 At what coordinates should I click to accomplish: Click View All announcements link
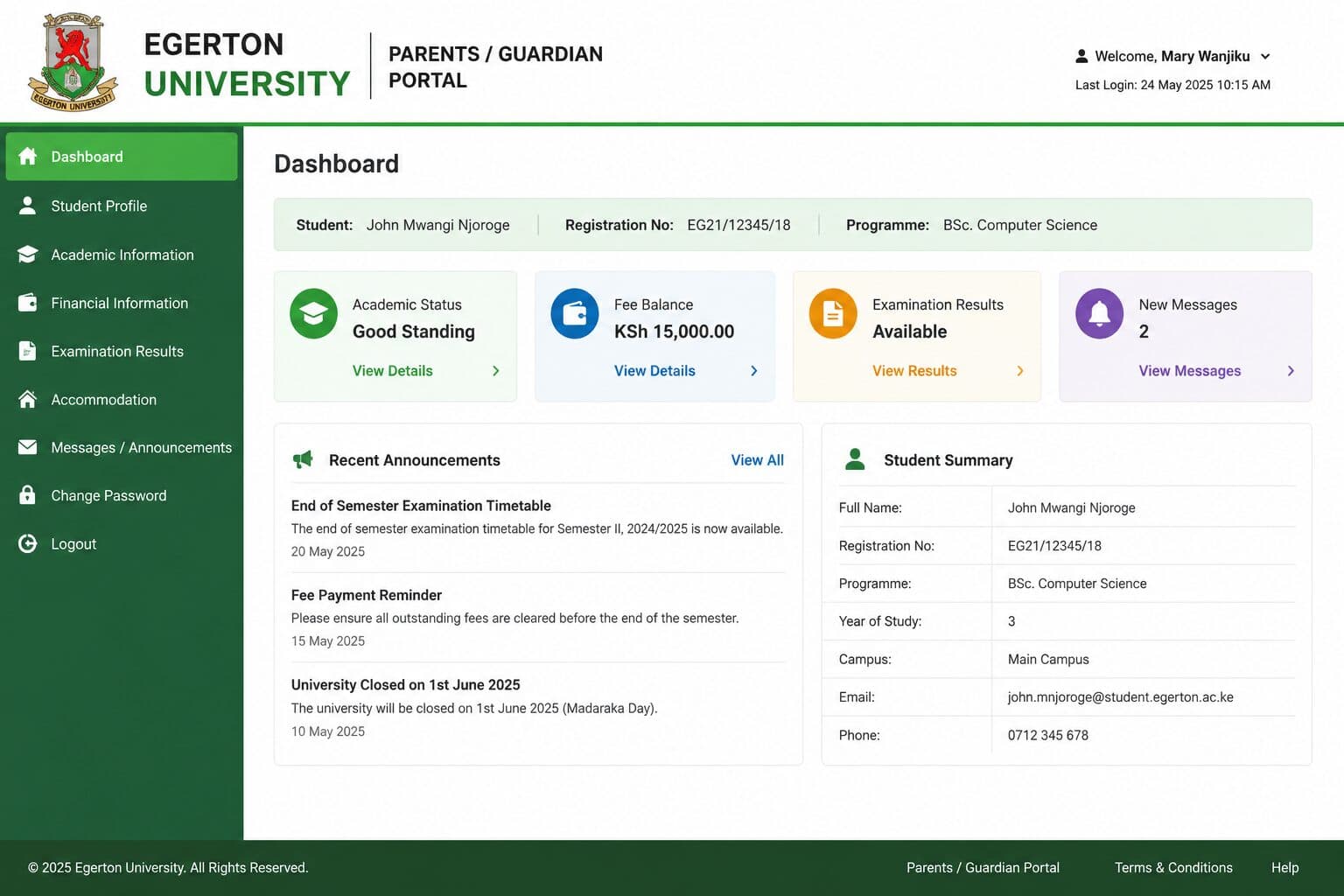[x=757, y=460]
